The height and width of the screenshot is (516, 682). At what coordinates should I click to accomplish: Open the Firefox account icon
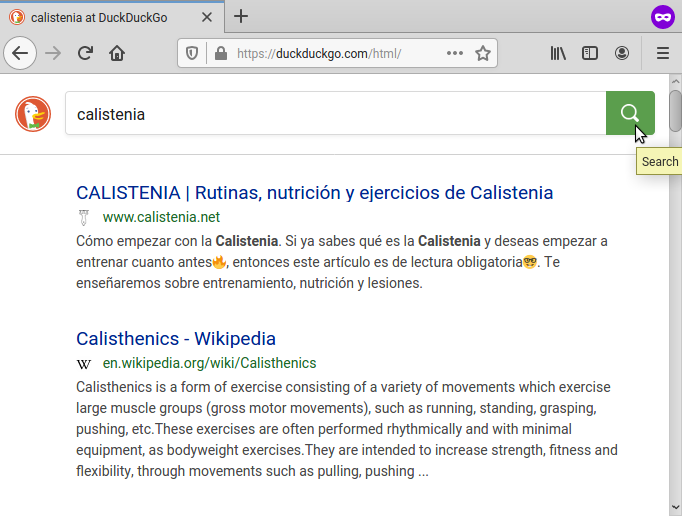tap(622, 54)
